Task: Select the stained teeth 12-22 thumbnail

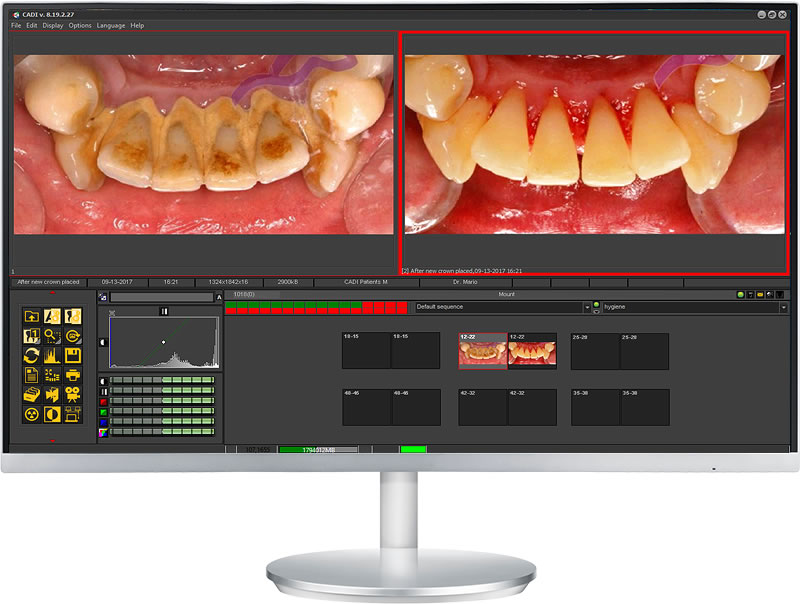Action: pos(482,352)
